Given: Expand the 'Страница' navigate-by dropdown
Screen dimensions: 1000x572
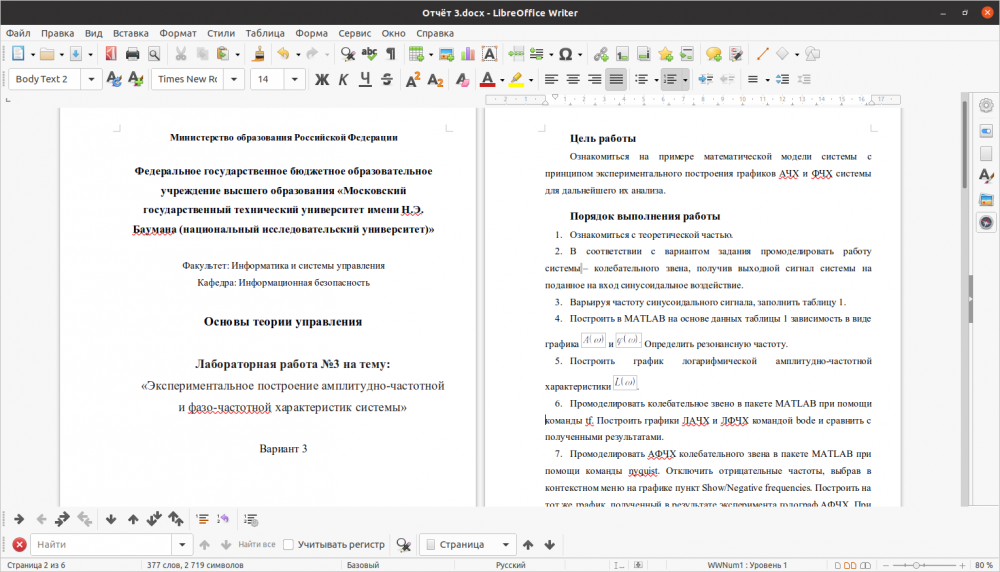Looking at the screenshot, I should click(507, 545).
